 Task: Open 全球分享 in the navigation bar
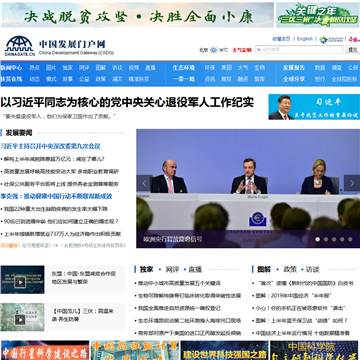(294, 79)
